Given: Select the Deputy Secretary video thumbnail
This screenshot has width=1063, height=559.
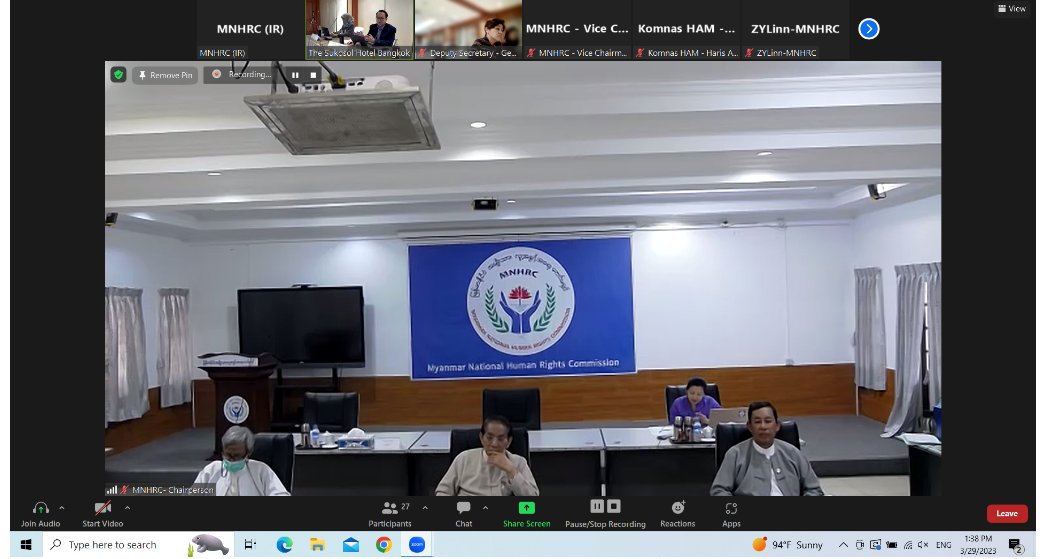Looking at the screenshot, I should 468,29.
